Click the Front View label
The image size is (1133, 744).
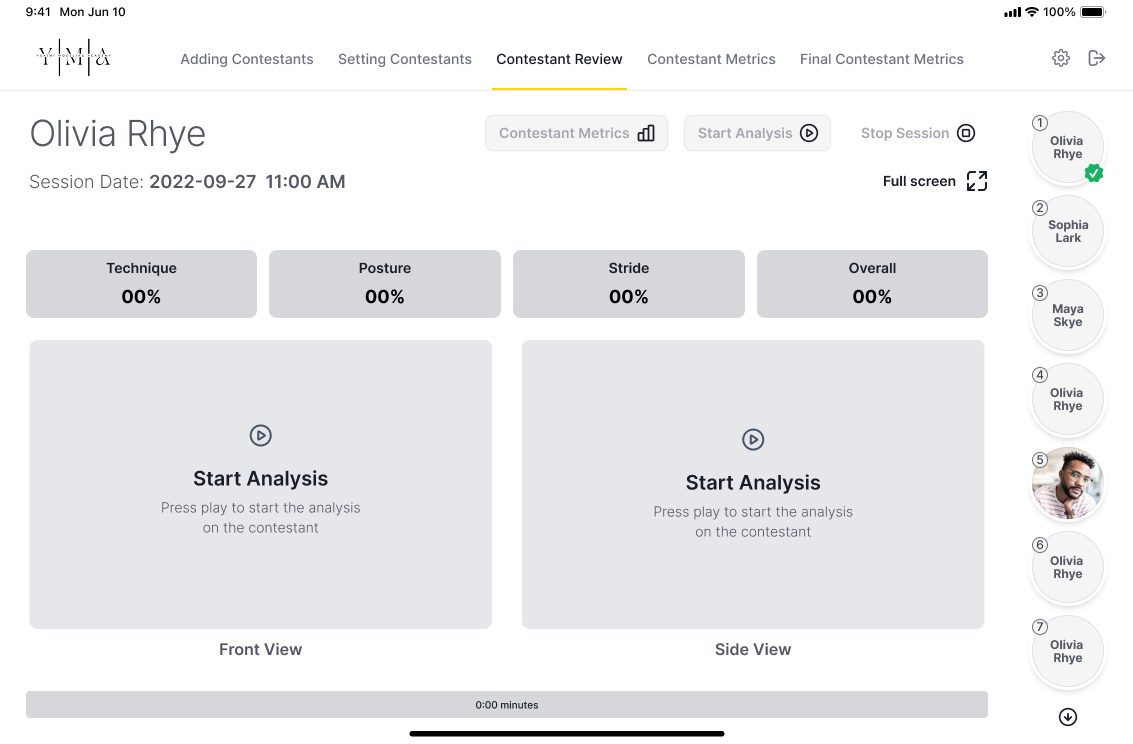pos(260,649)
